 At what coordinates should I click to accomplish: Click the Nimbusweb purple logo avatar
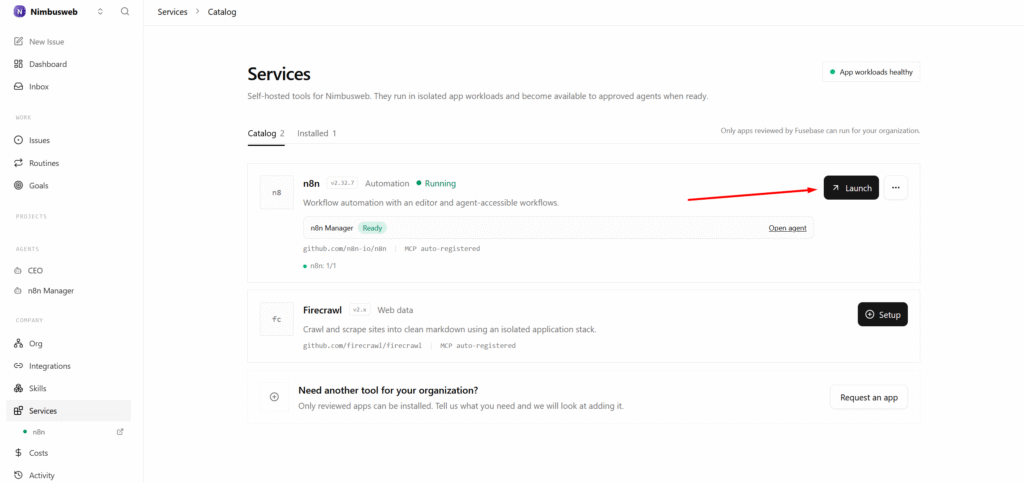tap(19, 12)
